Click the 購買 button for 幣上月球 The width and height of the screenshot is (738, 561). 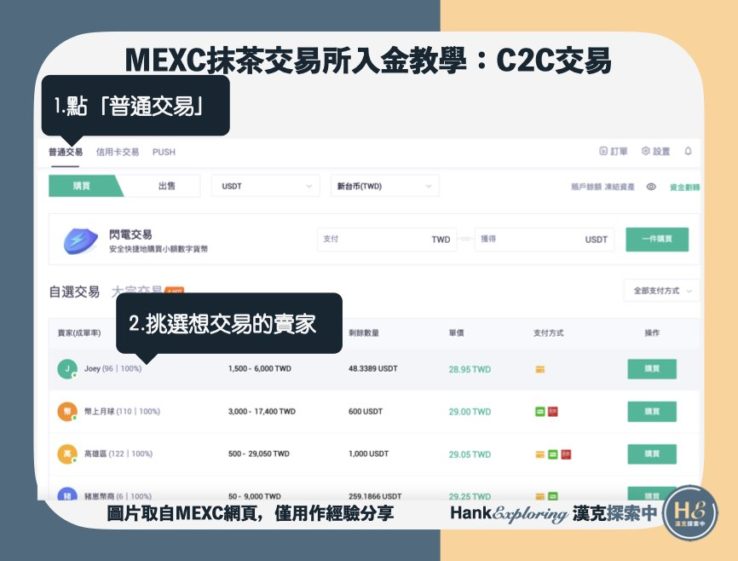(652, 411)
